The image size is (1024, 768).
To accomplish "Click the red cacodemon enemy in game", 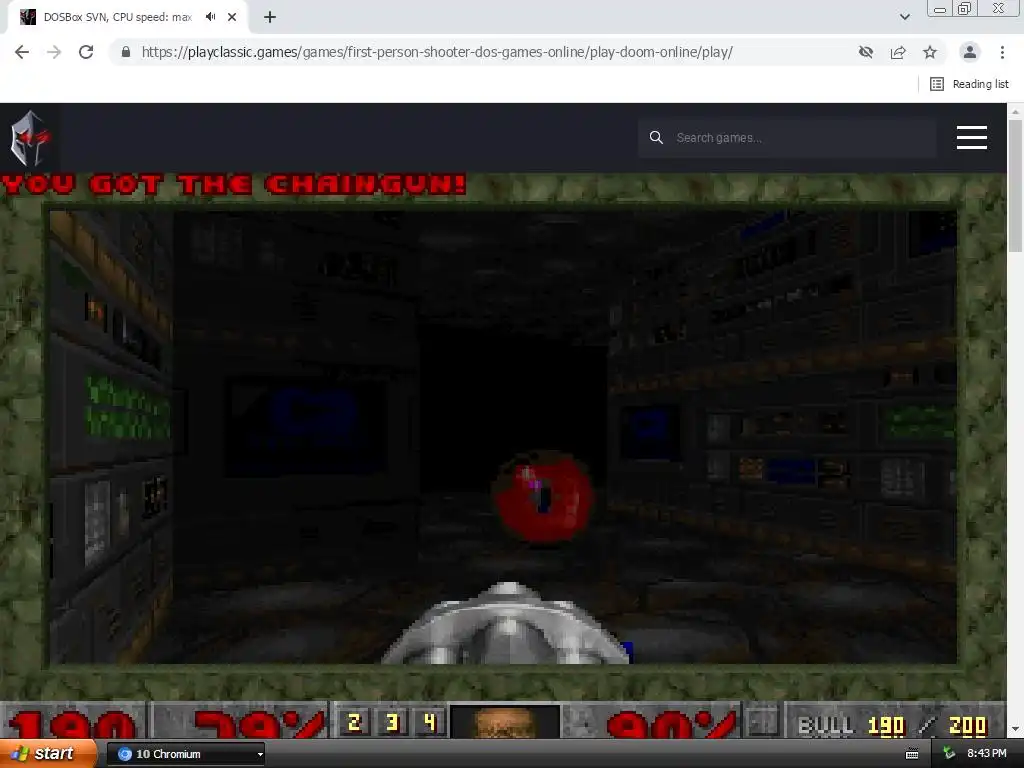I will [542, 496].
